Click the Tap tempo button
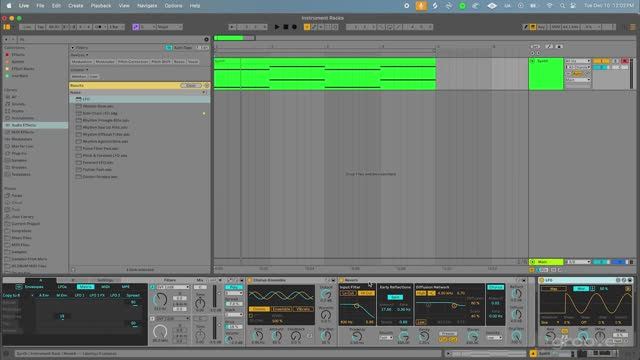Screen dimensions: 640x360 [x=41, y=27]
